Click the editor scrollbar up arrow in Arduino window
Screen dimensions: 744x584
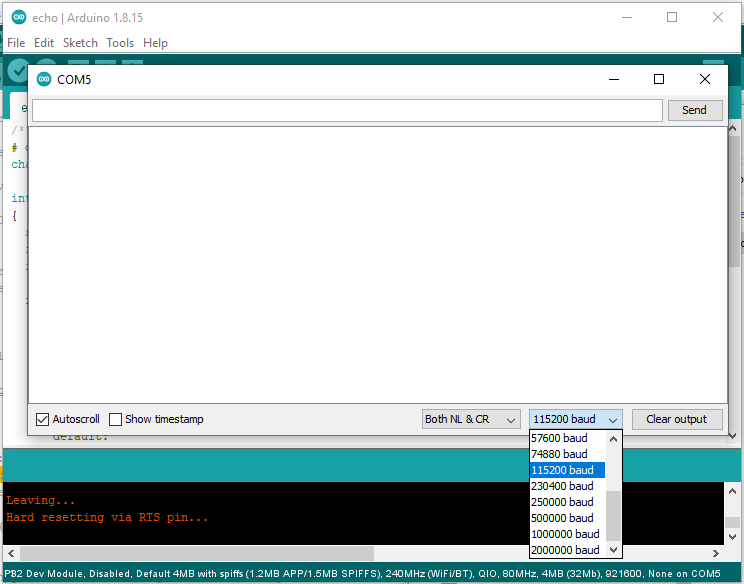click(x=733, y=129)
